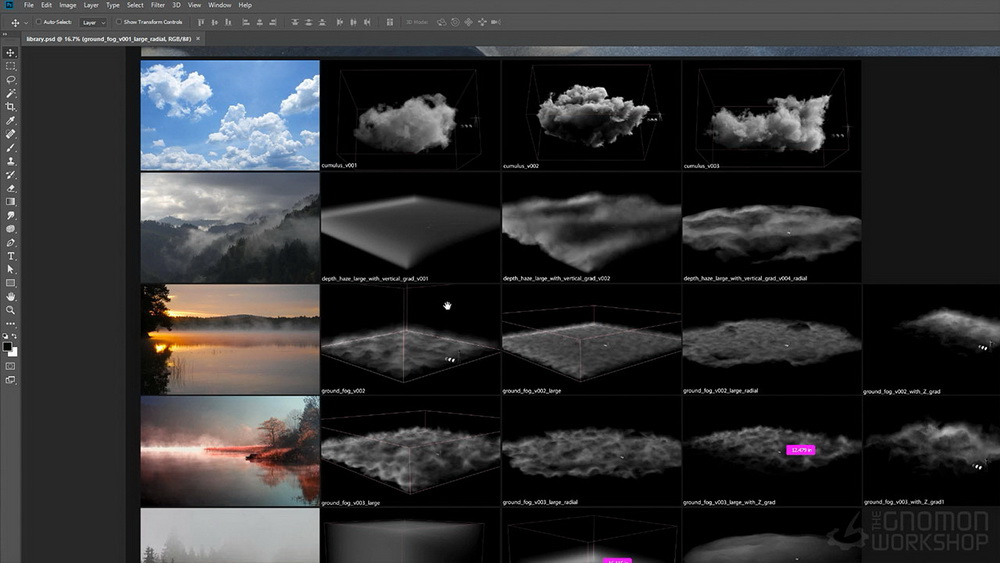The height and width of the screenshot is (563, 1000).
Task: Click the blue sky clouds reference photo
Action: [230, 115]
